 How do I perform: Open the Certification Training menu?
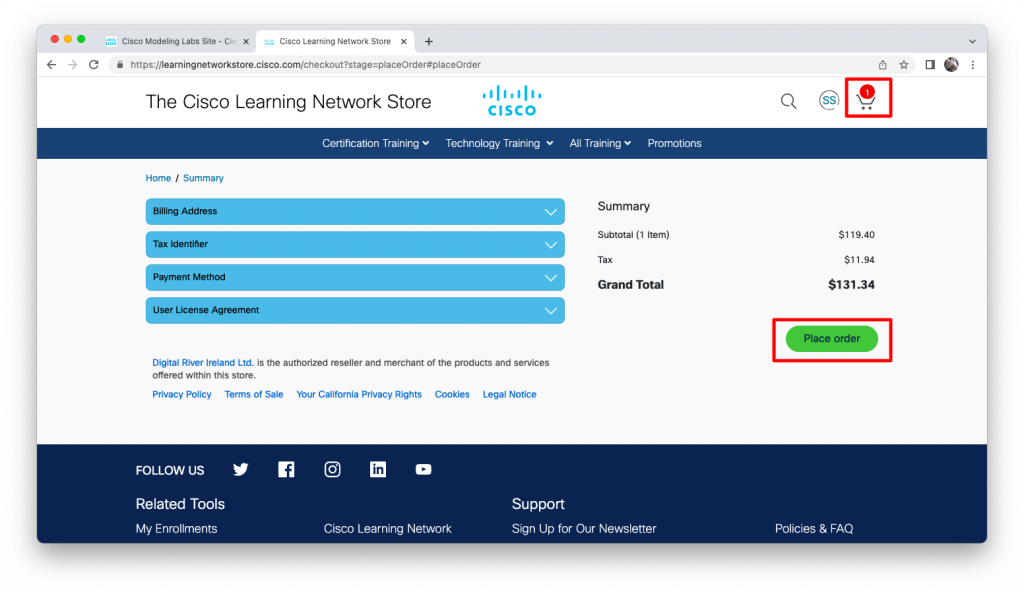coord(375,143)
